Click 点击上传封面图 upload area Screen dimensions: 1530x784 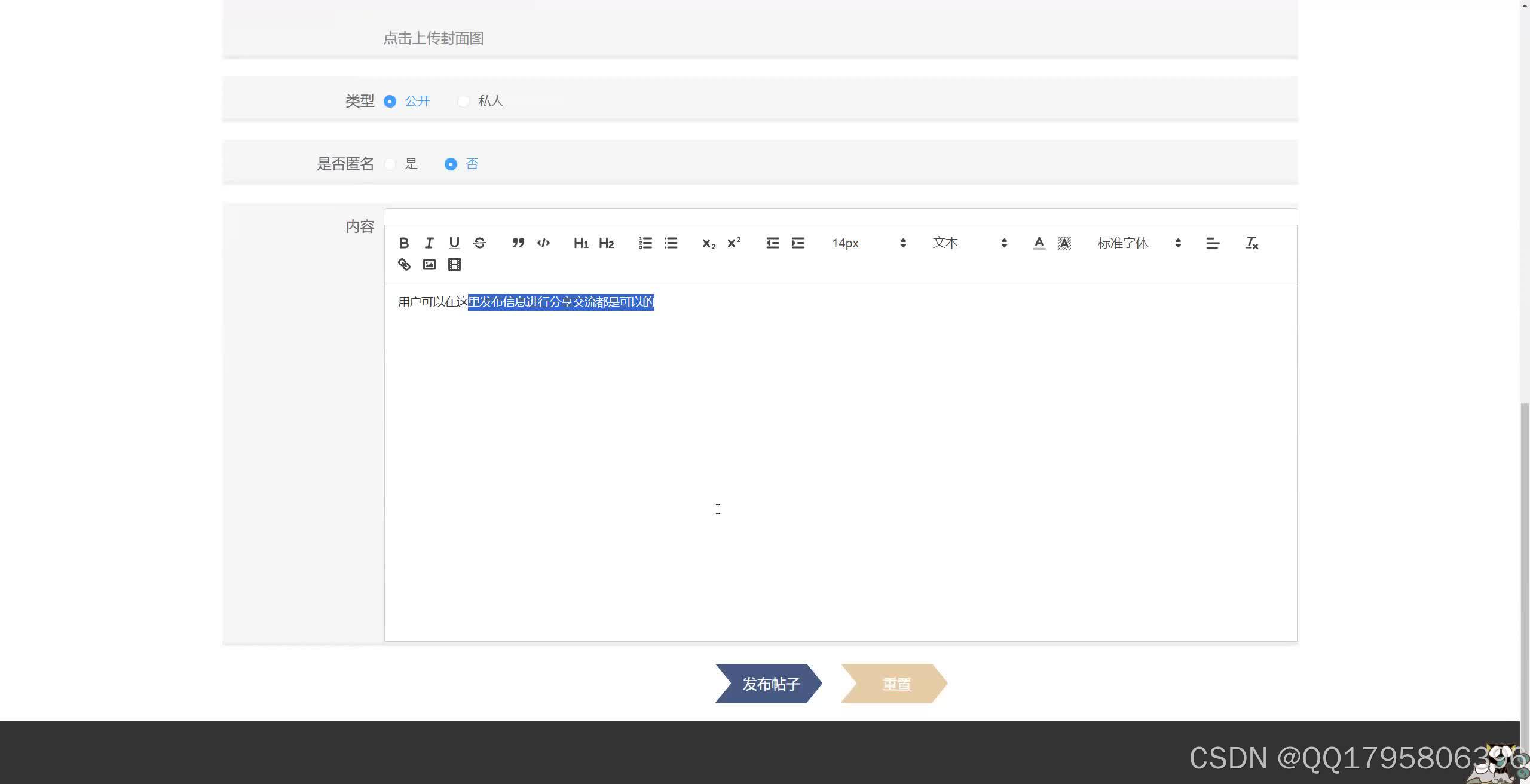(x=433, y=38)
